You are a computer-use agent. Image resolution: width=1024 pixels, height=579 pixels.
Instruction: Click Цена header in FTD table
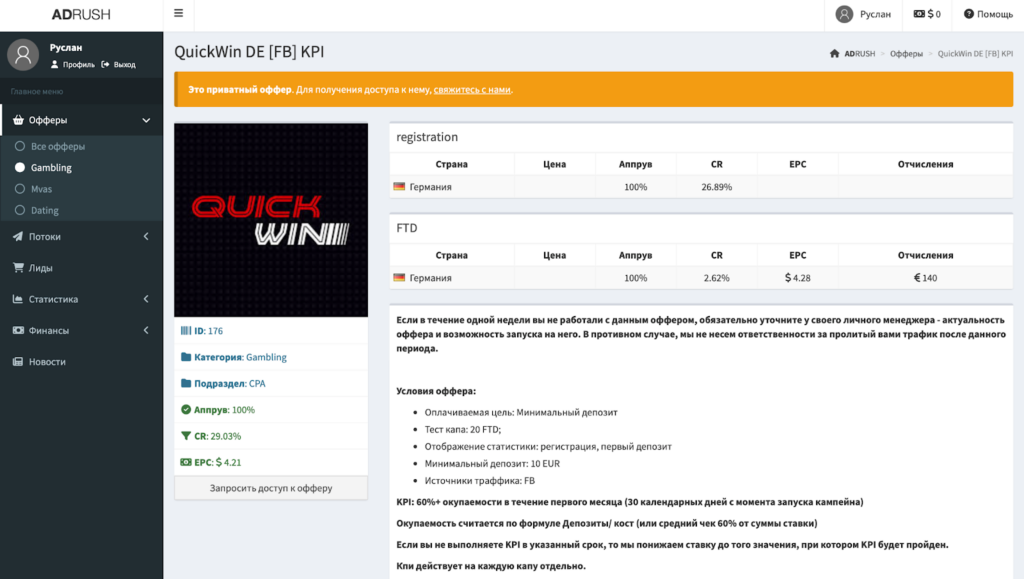554,255
